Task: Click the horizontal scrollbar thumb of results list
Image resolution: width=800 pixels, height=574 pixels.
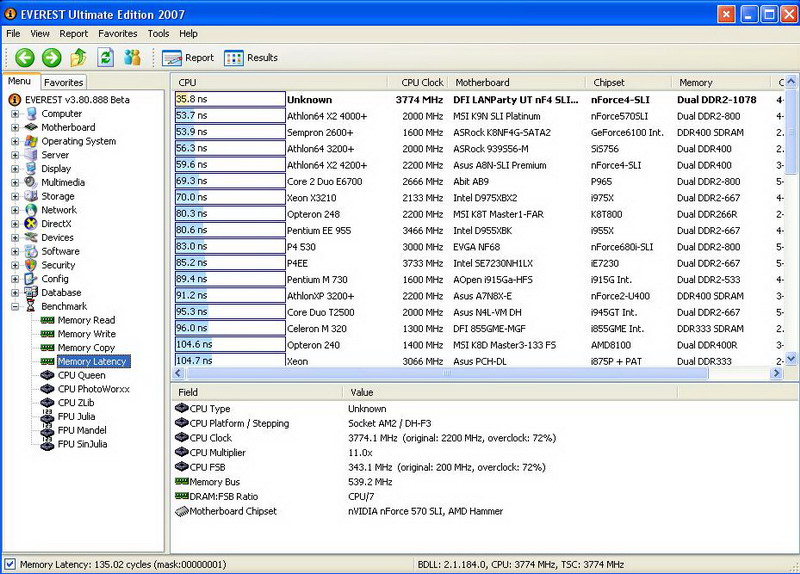Action: click(447, 373)
